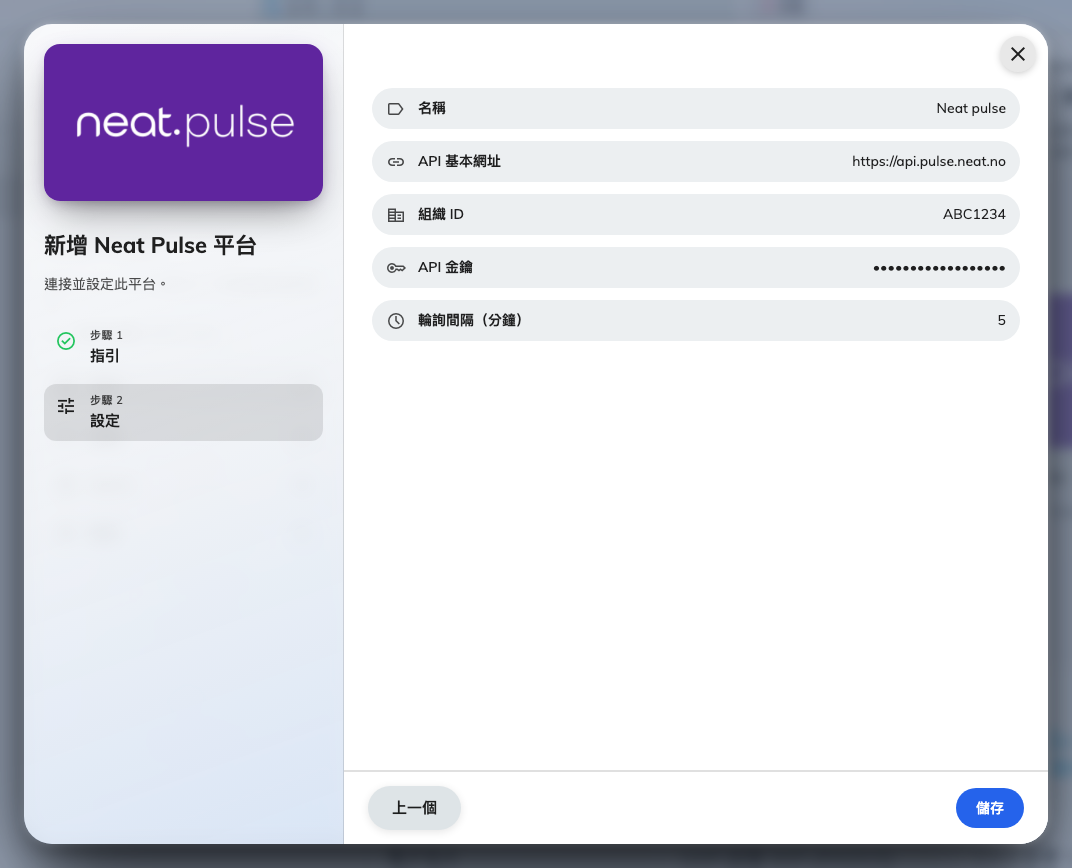Save the platform with 儲存 button
The height and width of the screenshot is (868, 1072).
click(989, 808)
